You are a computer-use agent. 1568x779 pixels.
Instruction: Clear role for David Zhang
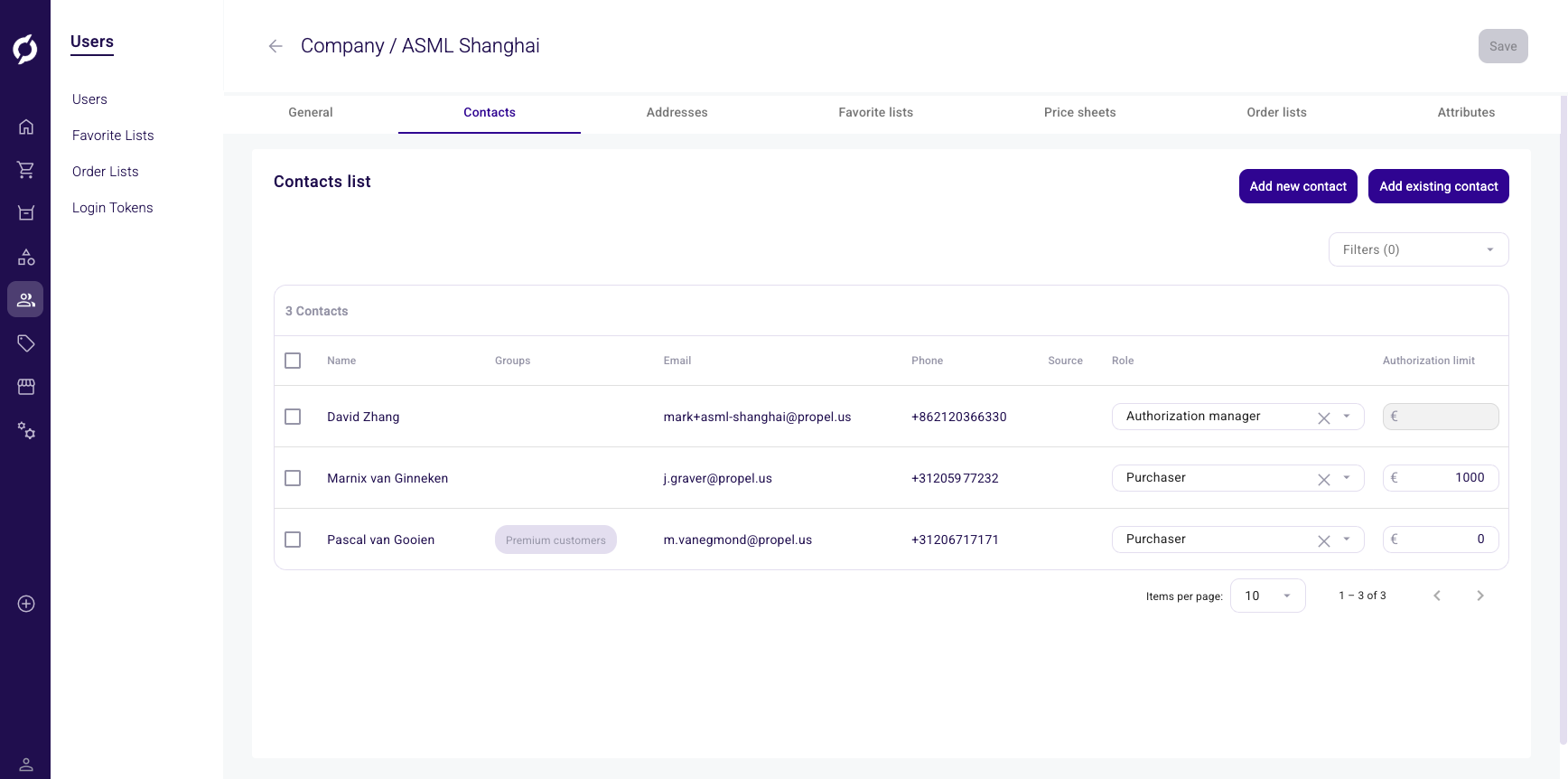tap(1324, 418)
